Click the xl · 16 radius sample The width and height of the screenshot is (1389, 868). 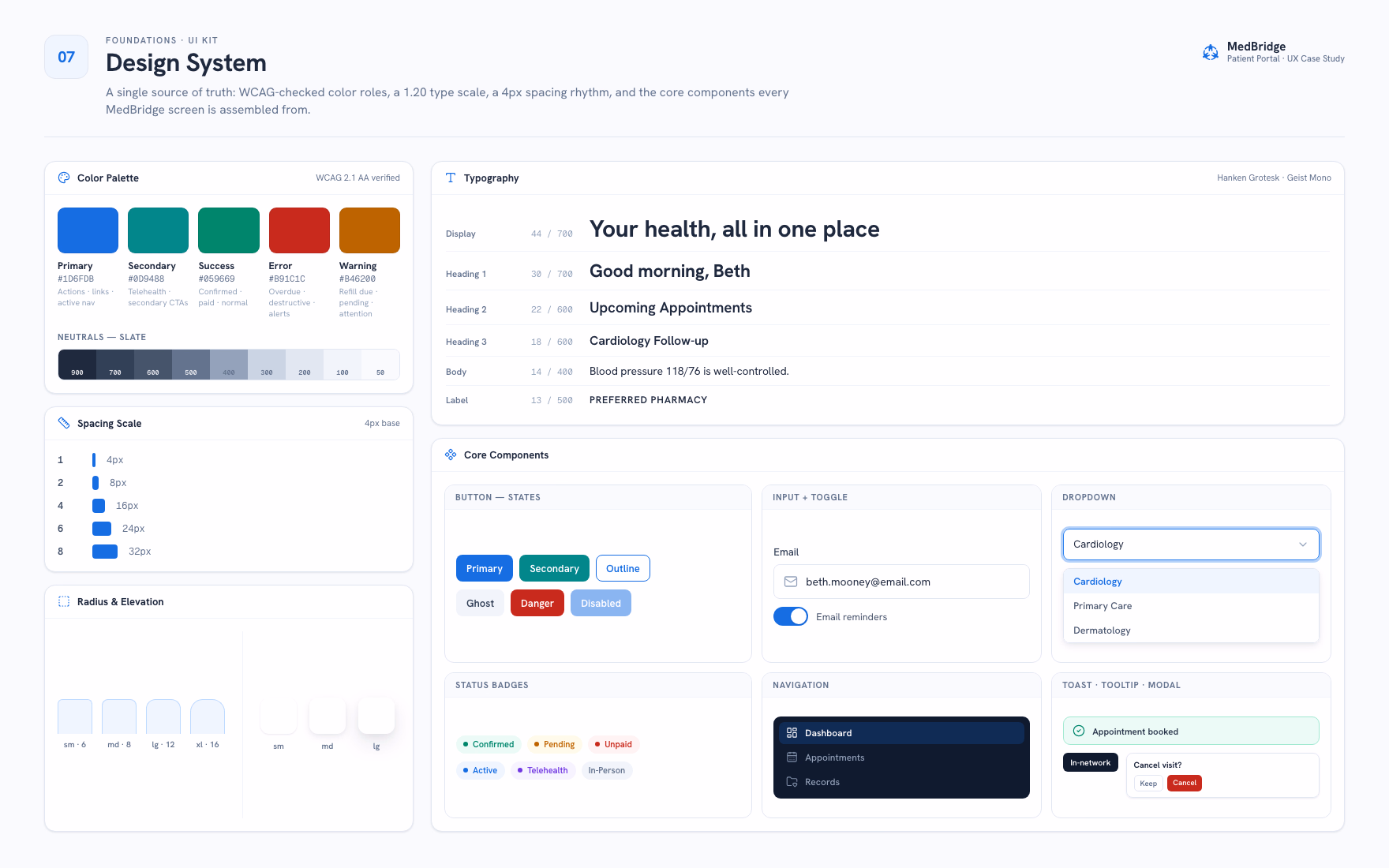click(208, 716)
